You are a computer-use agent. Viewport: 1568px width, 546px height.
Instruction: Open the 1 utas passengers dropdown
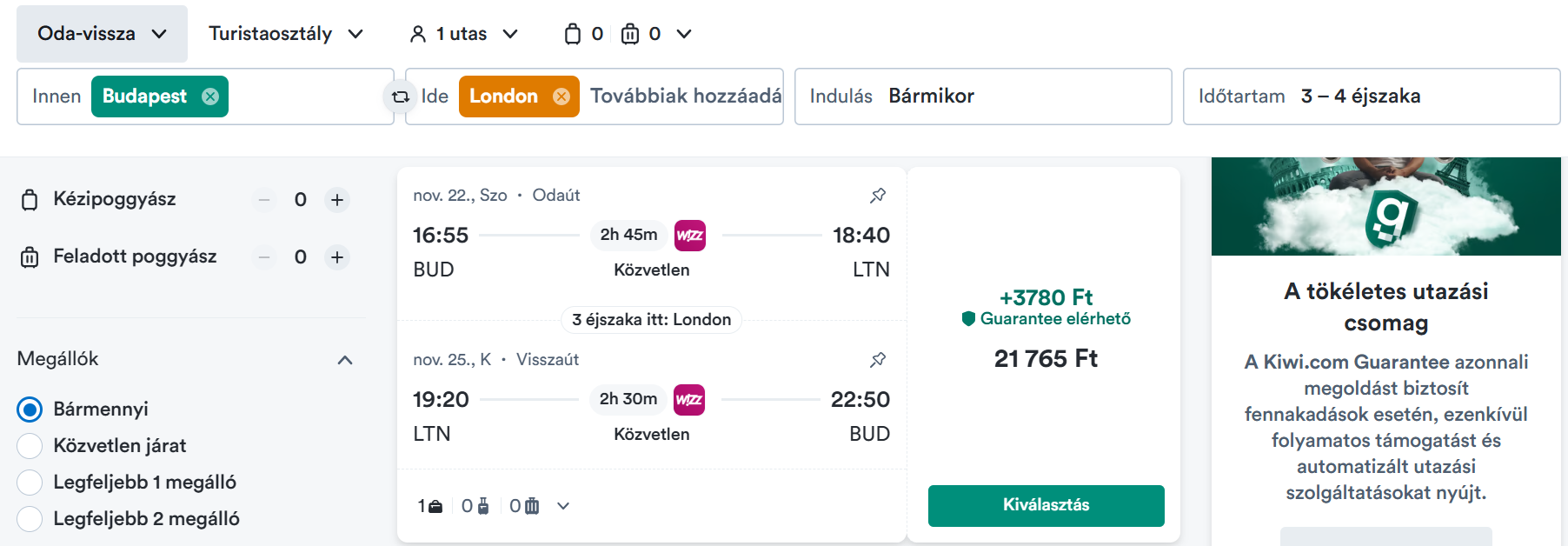click(x=463, y=34)
